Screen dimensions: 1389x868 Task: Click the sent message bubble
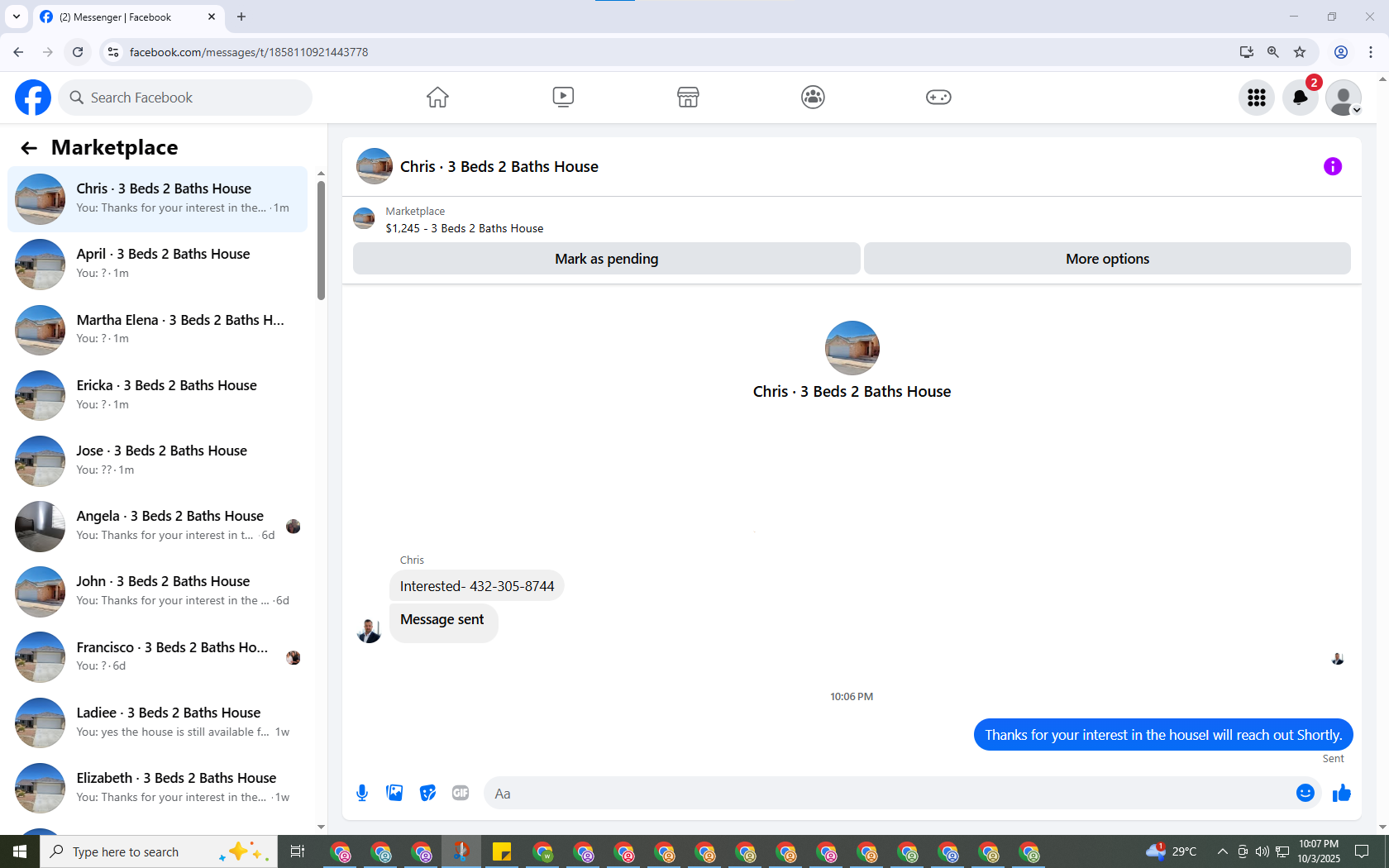point(1163,735)
